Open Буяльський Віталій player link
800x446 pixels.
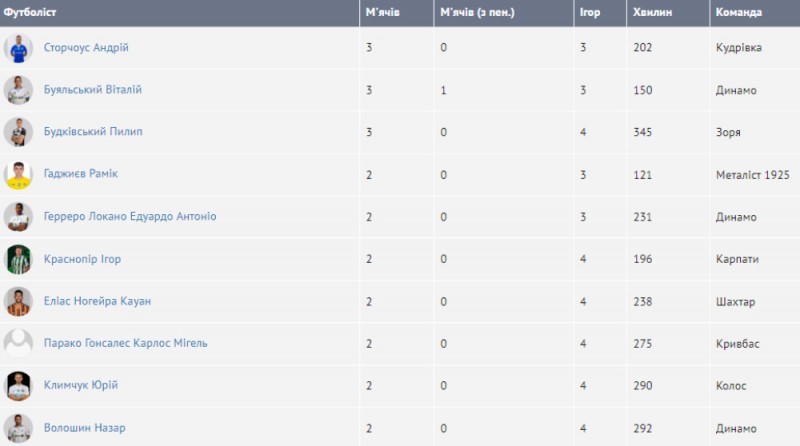pyautogui.click(x=92, y=90)
